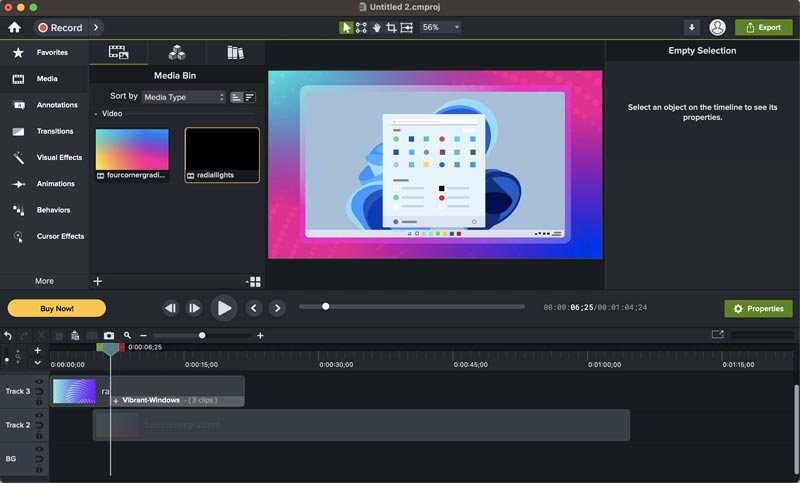Open the Record options arrow

click(x=96, y=28)
